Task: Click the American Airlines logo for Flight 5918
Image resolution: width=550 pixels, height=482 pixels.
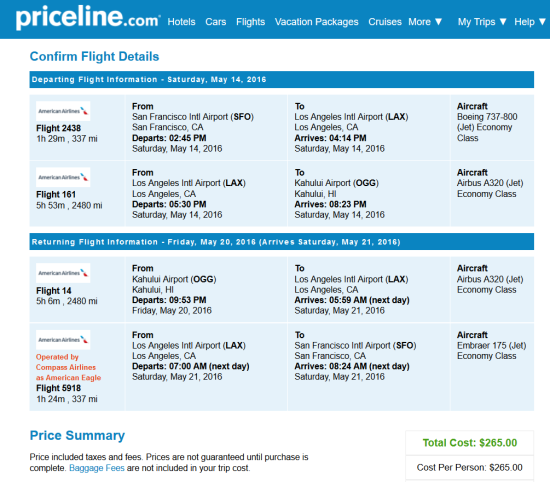Action: coord(63,340)
